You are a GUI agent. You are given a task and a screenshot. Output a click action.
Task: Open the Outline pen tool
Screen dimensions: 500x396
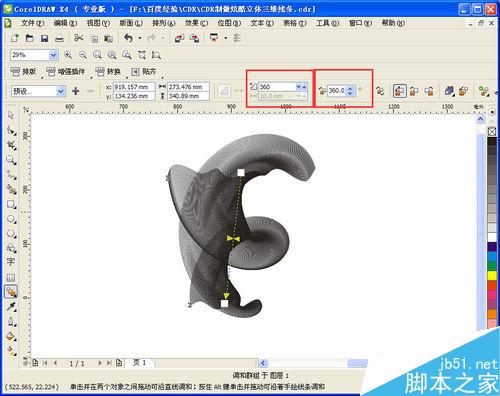click(x=11, y=322)
